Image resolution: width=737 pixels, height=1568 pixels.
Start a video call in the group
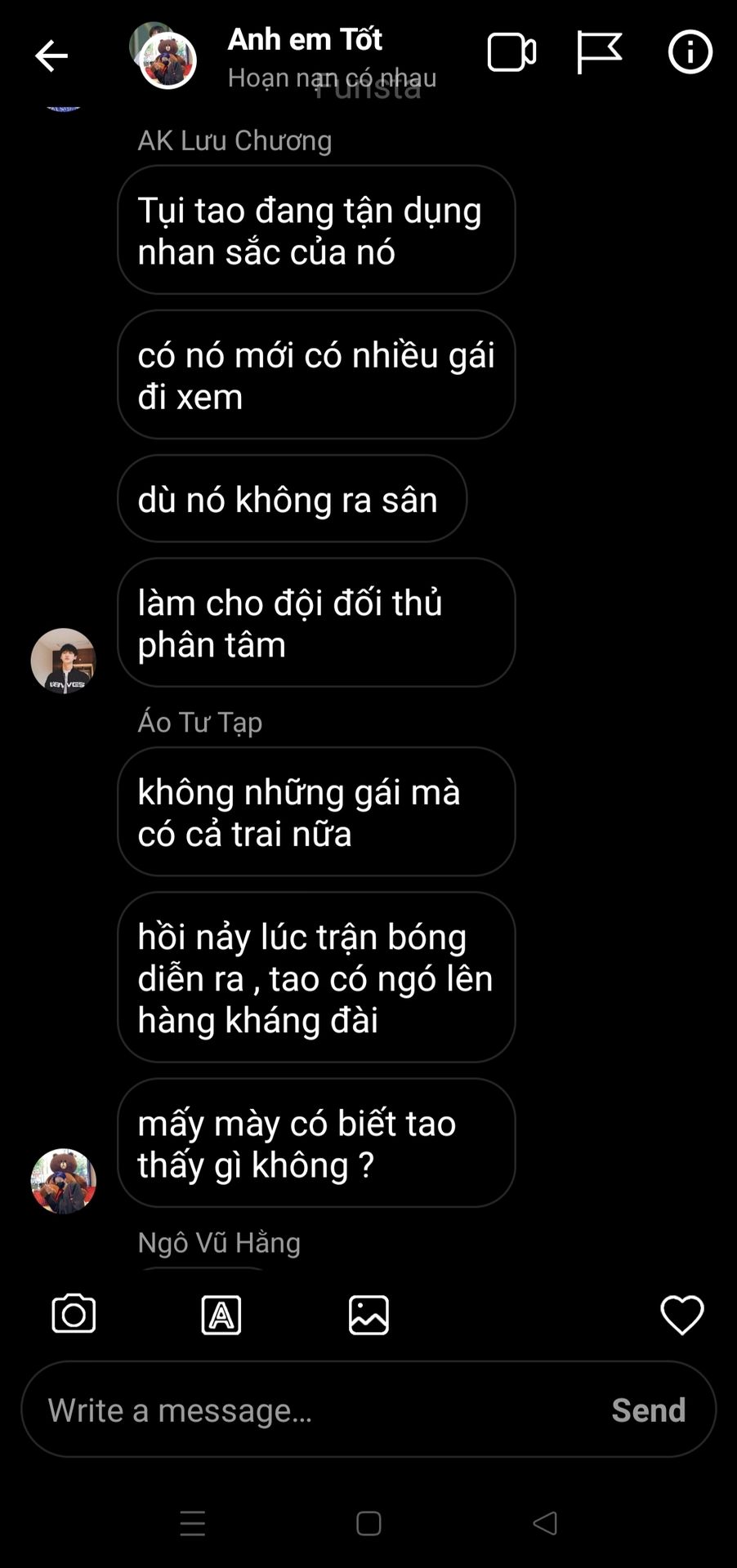pyautogui.click(x=511, y=53)
